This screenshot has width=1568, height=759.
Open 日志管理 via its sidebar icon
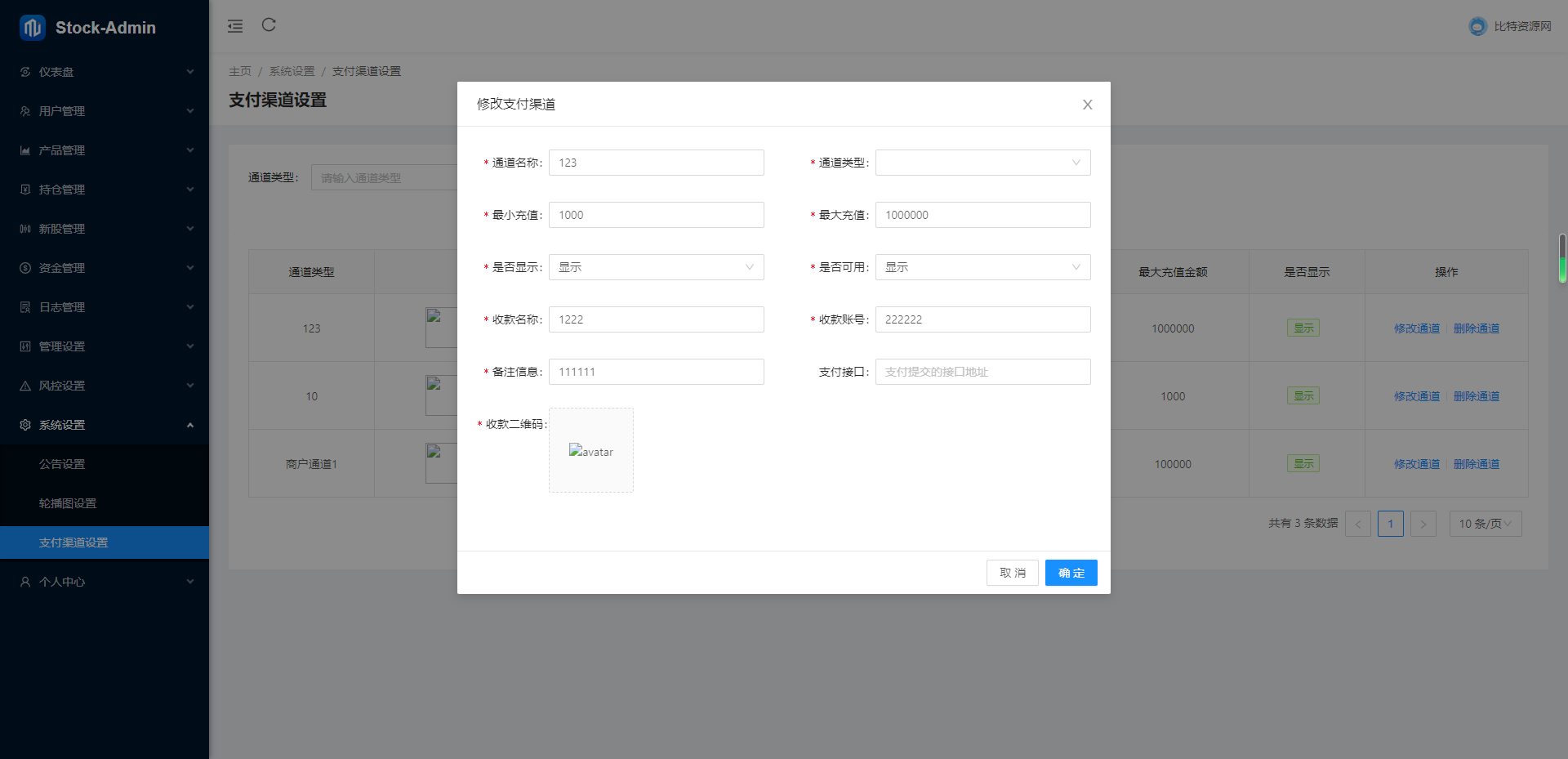(x=24, y=306)
